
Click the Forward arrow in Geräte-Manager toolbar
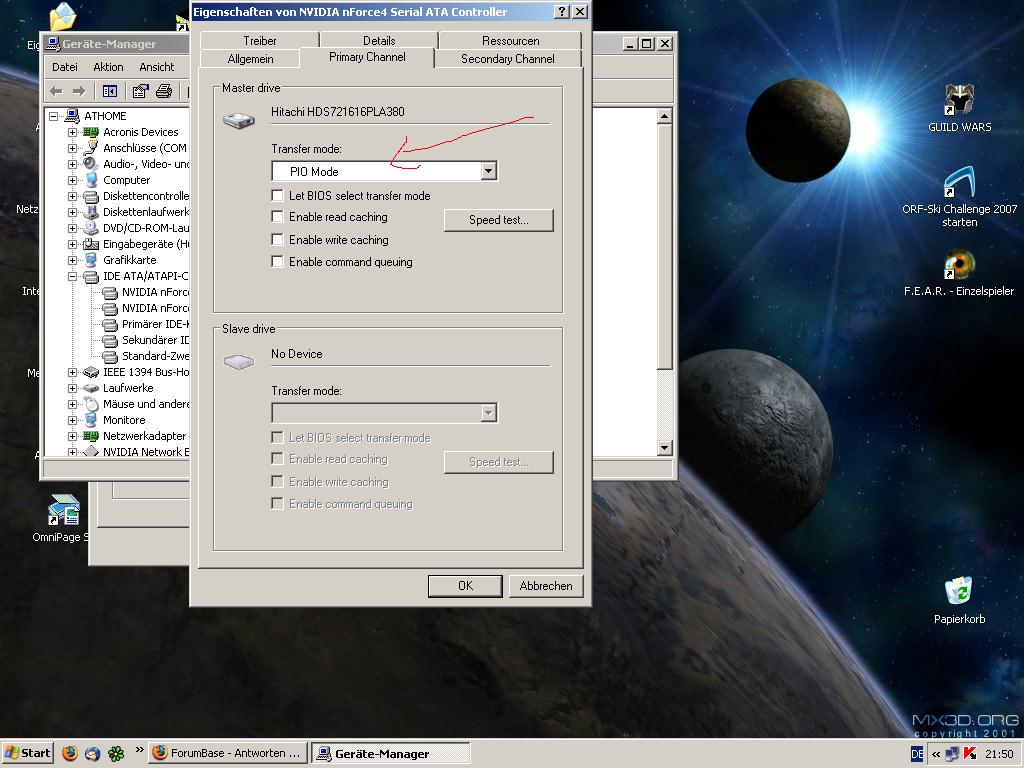(x=79, y=91)
